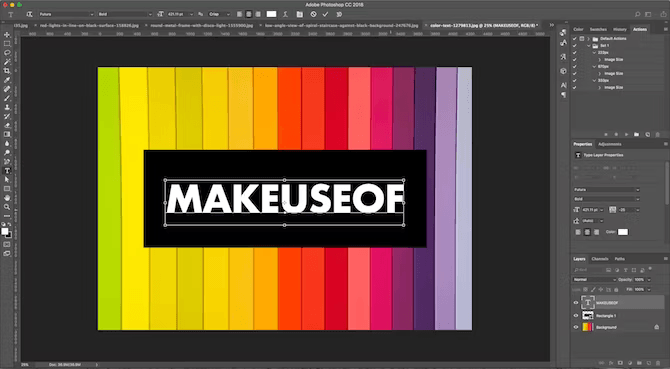The height and width of the screenshot is (369, 670).
Task: Select the Brush tool
Action: tap(7, 98)
